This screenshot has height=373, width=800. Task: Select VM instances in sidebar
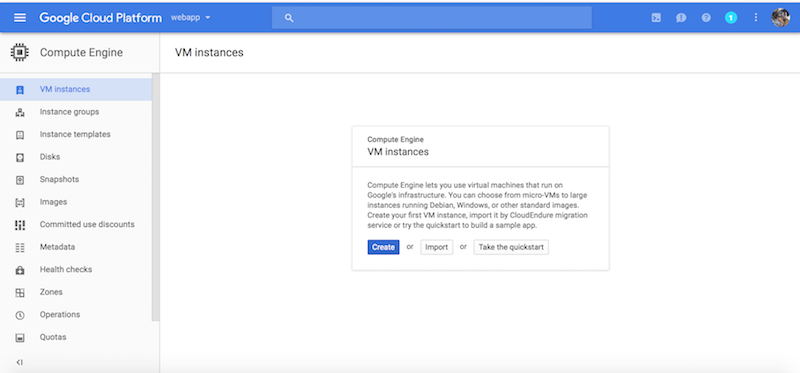(x=76, y=89)
